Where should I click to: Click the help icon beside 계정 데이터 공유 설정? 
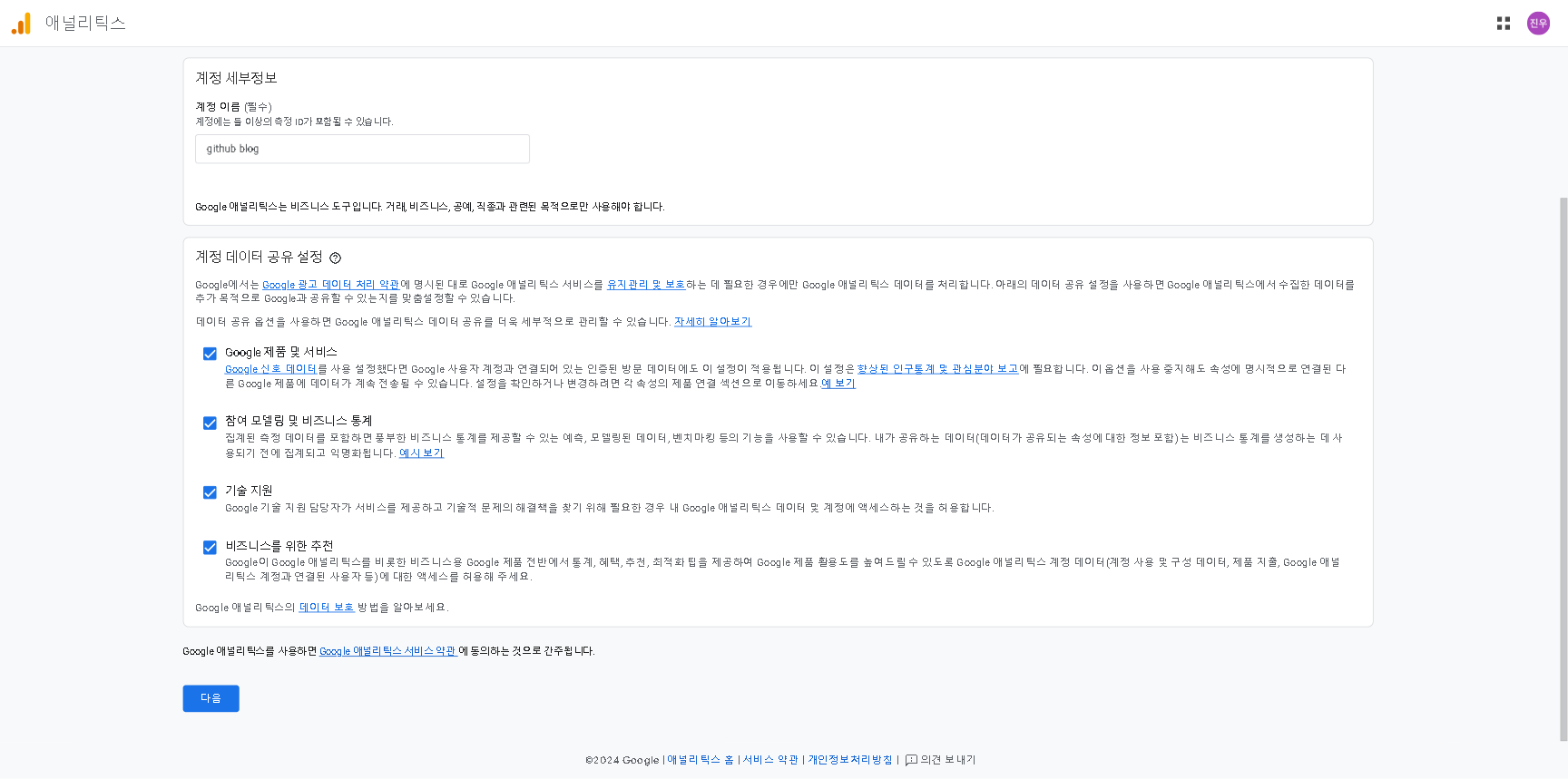pyautogui.click(x=335, y=258)
